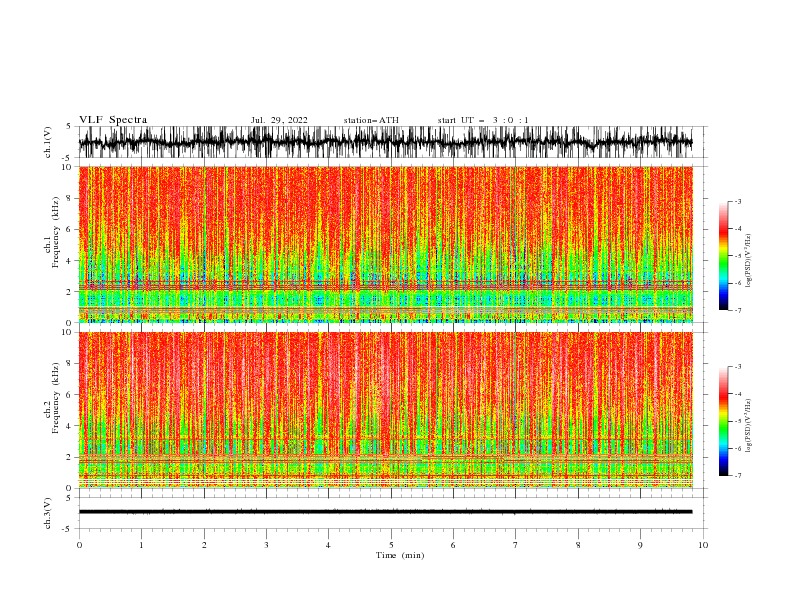
Task: Click the "Time (min)" axis title
Action: [x=400, y=555]
